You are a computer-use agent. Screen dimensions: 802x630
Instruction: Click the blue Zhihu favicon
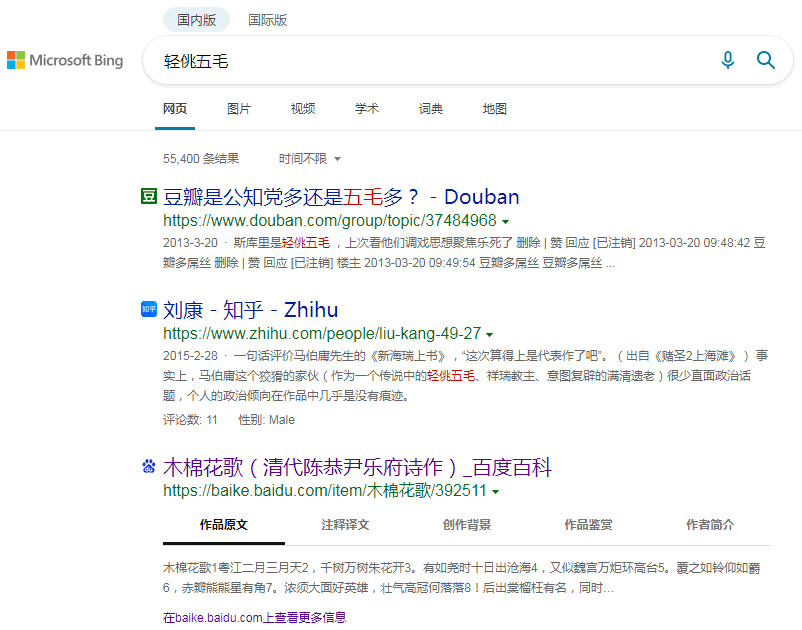pyautogui.click(x=149, y=309)
